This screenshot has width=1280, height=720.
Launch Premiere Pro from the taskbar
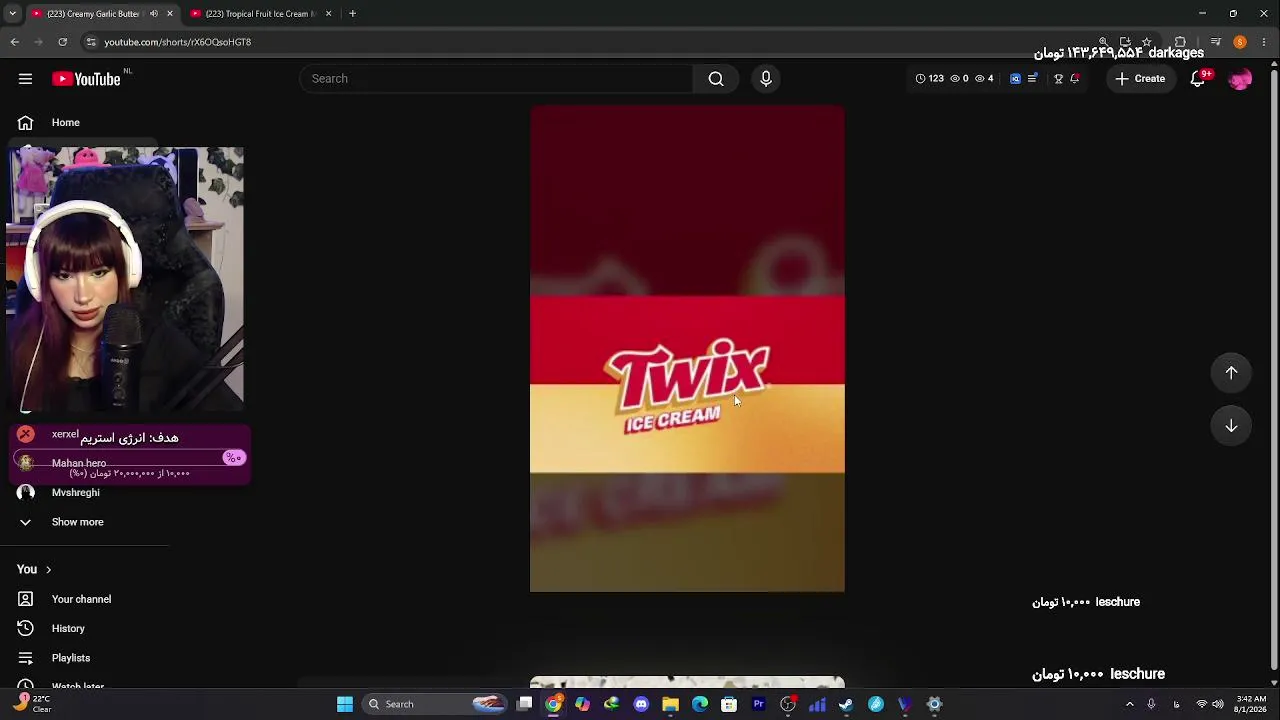(x=758, y=704)
